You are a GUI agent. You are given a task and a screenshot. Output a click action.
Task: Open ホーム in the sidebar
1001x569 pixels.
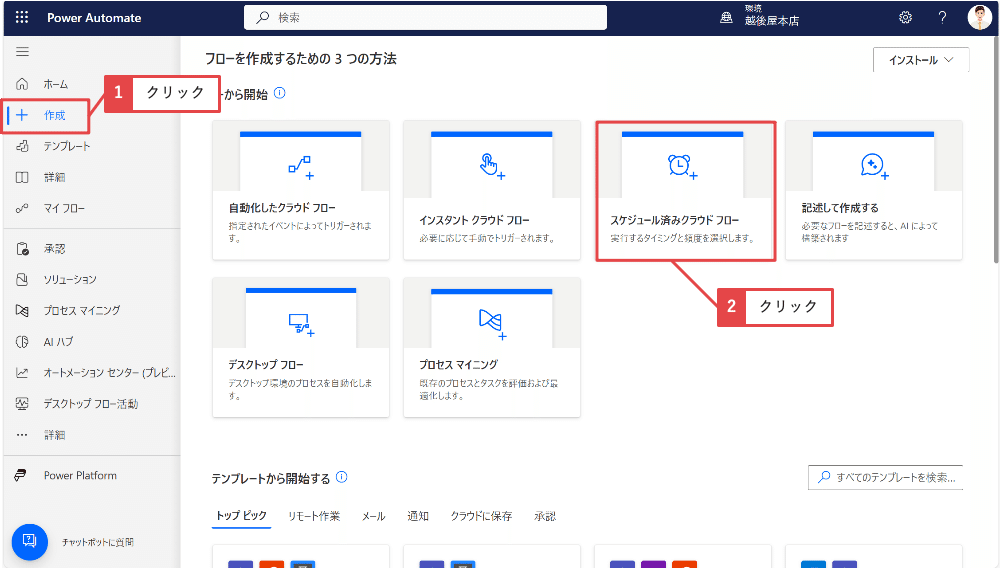click(56, 84)
